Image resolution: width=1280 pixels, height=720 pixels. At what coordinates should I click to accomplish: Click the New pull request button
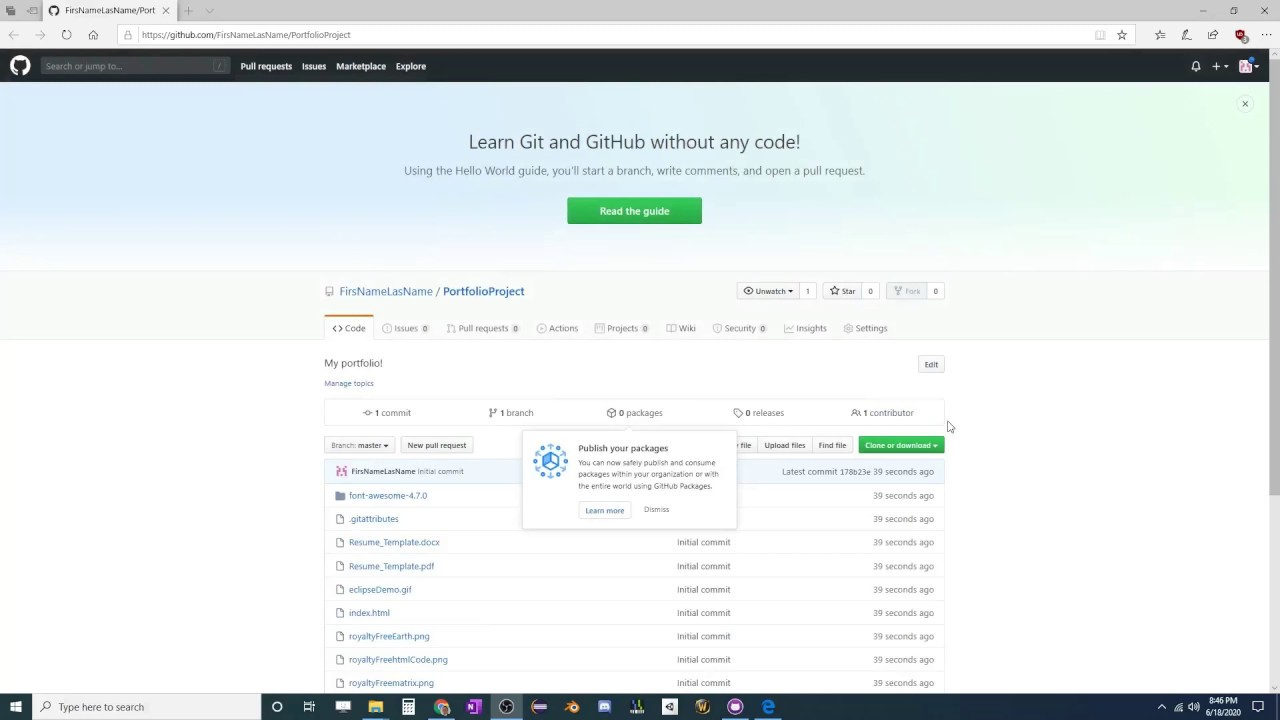(437, 445)
